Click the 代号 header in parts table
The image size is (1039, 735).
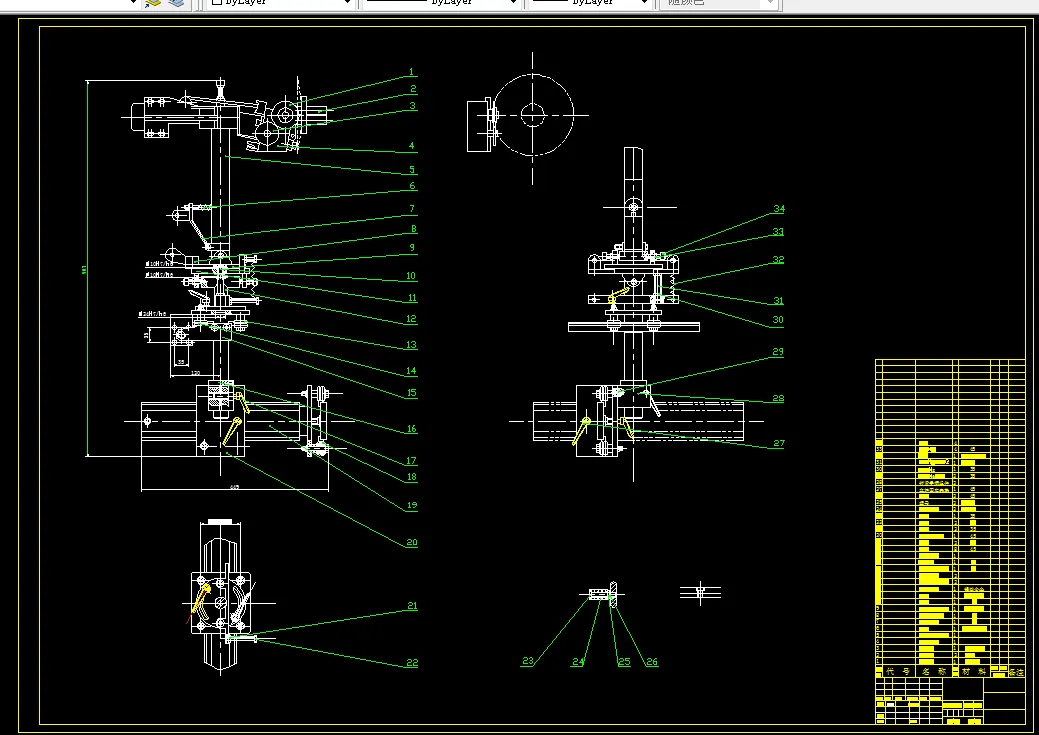point(899,671)
